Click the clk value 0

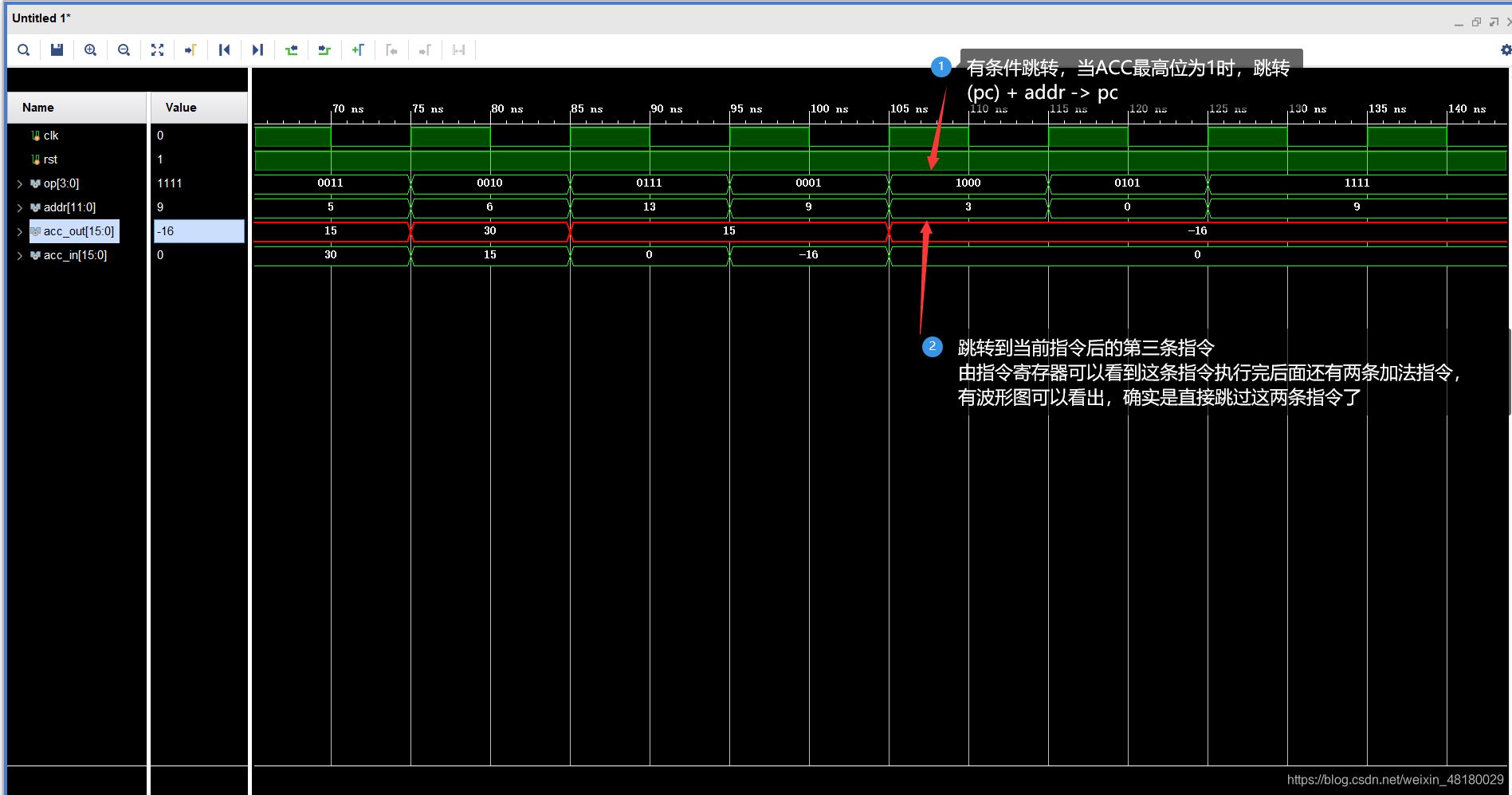[x=160, y=136]
